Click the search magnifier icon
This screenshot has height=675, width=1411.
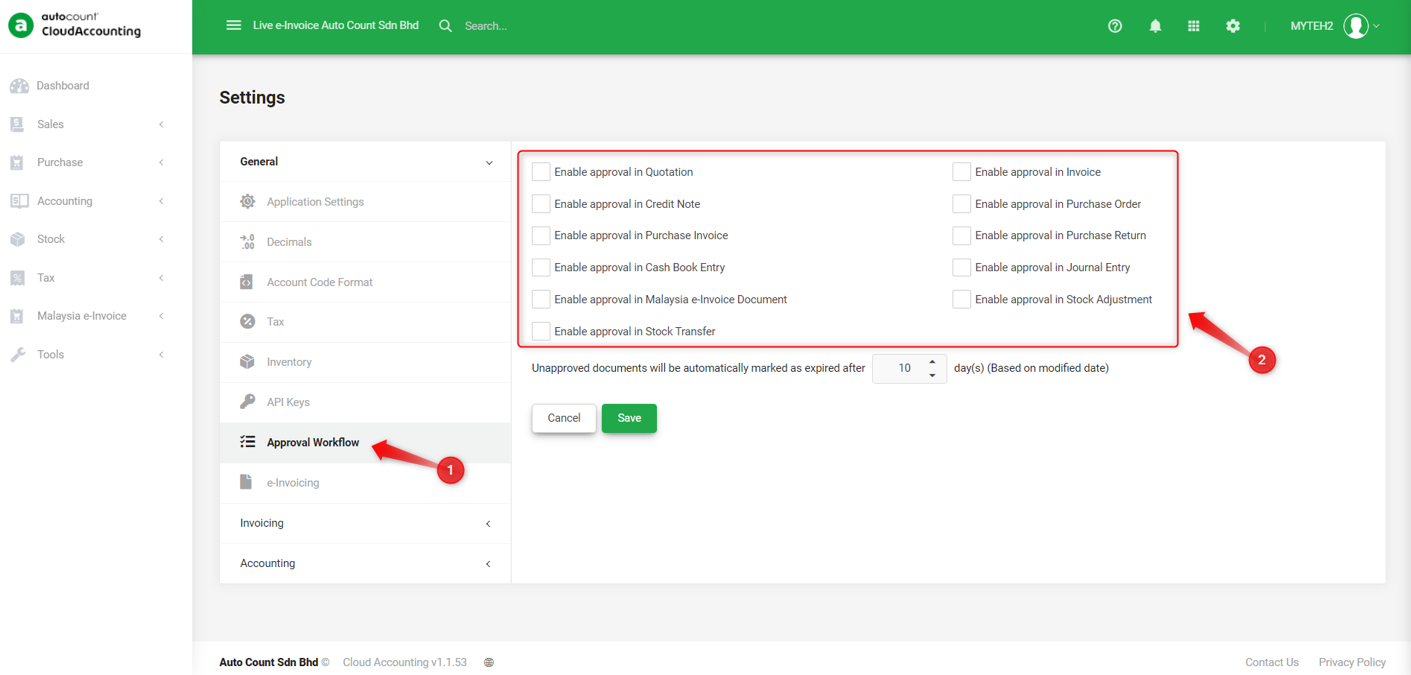[445, 26]
